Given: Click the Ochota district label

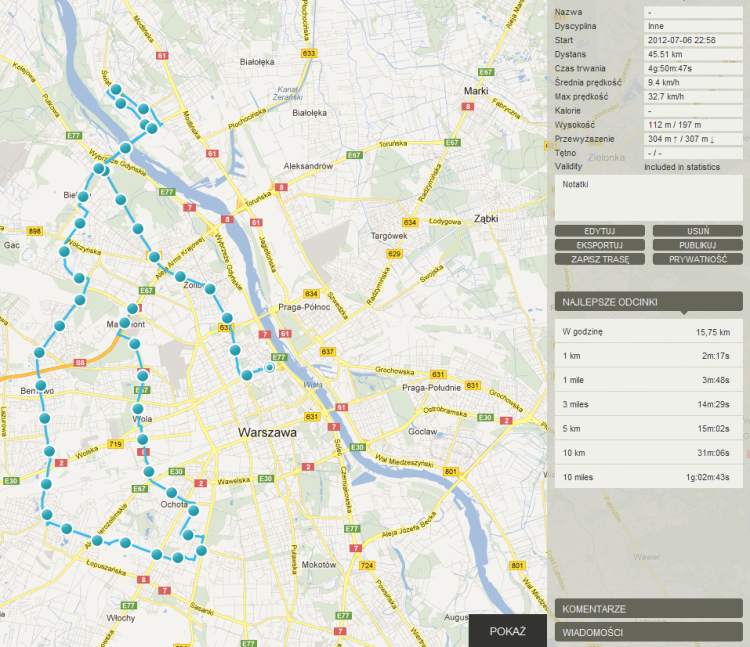Looking at the screenshot, I should pos(174,504).
